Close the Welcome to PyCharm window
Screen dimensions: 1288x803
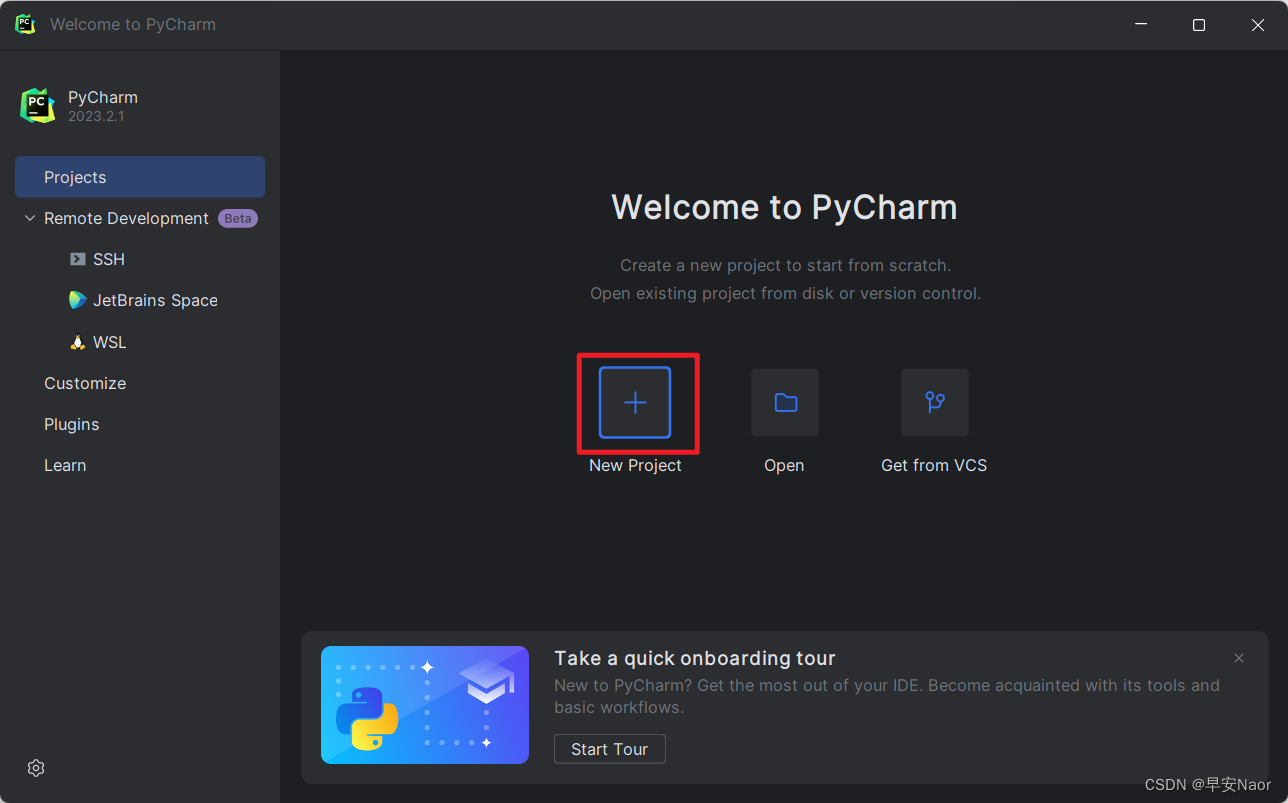tap(1258, 25)
